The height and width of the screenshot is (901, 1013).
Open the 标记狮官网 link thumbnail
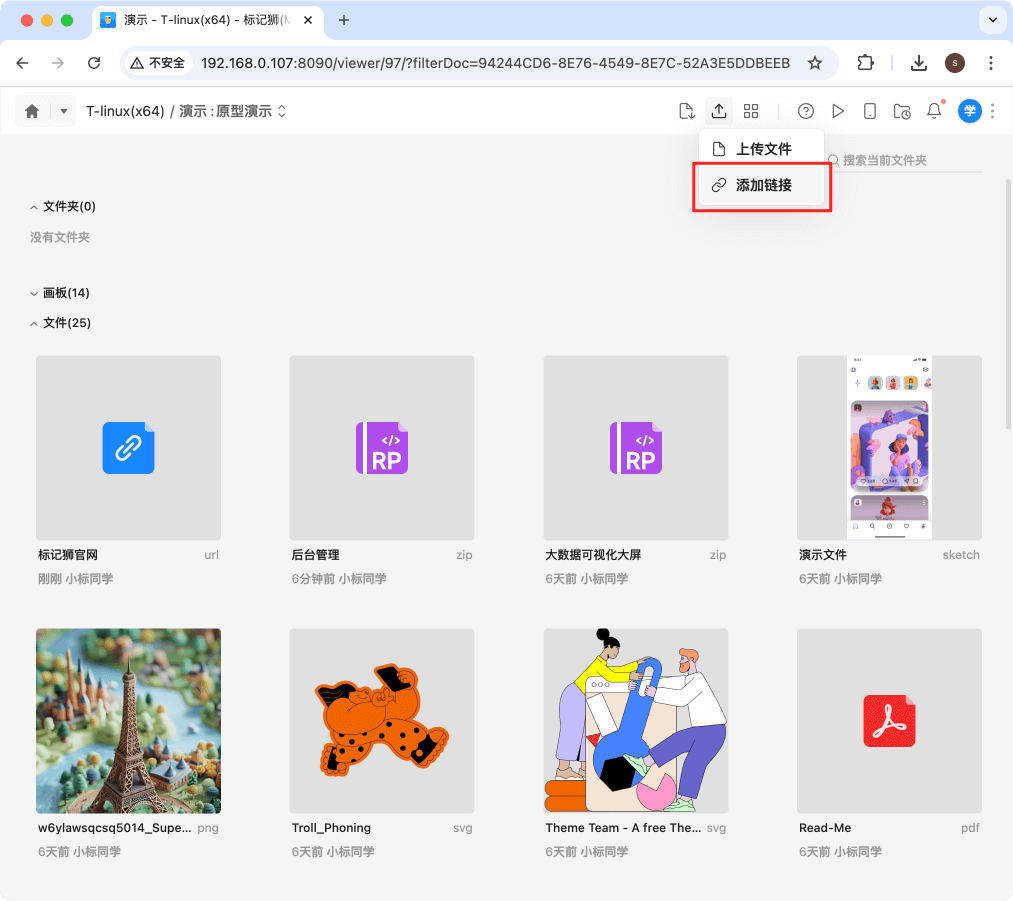128,447
